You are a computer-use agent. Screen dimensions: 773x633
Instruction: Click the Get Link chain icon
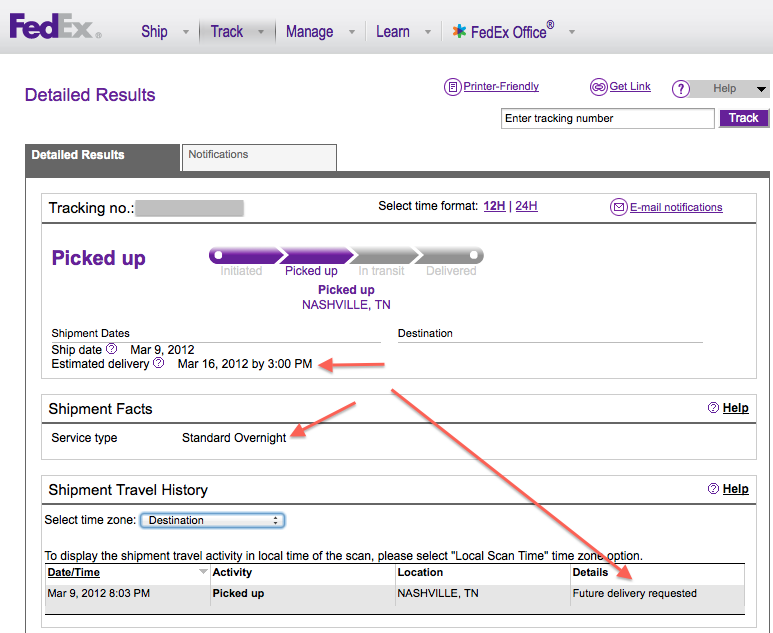598,87
